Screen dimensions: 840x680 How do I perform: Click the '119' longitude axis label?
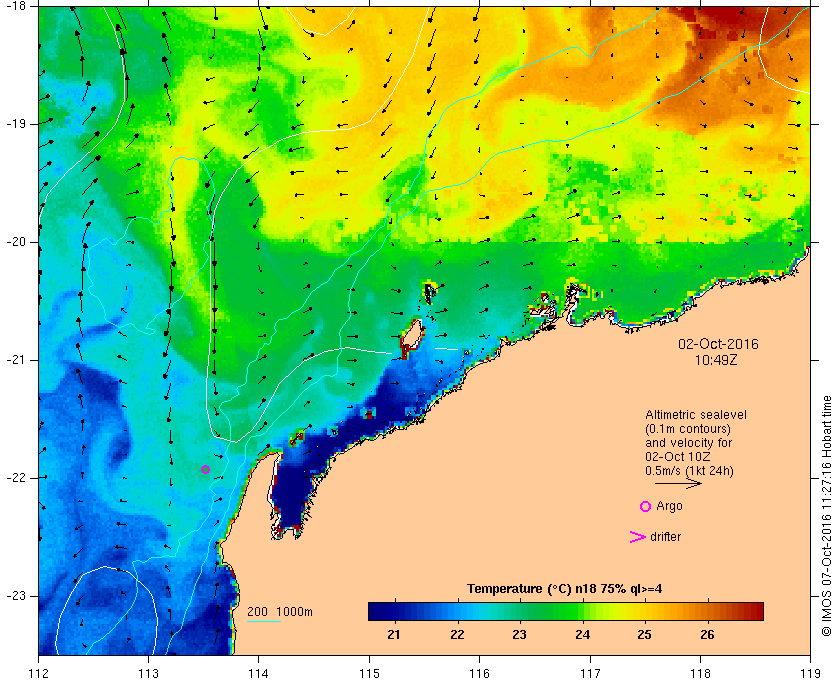[811, 673]
